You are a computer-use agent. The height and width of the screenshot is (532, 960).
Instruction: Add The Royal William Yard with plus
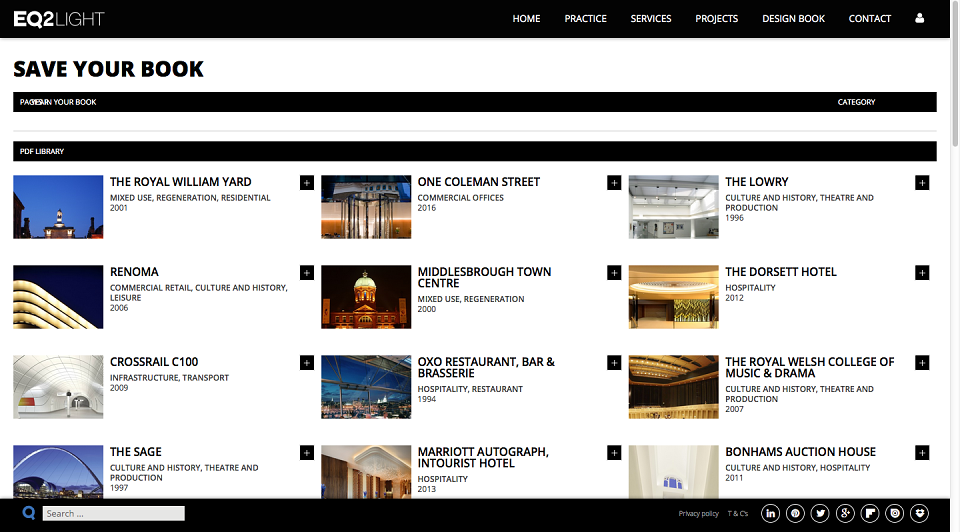click(x=307, y=182)
